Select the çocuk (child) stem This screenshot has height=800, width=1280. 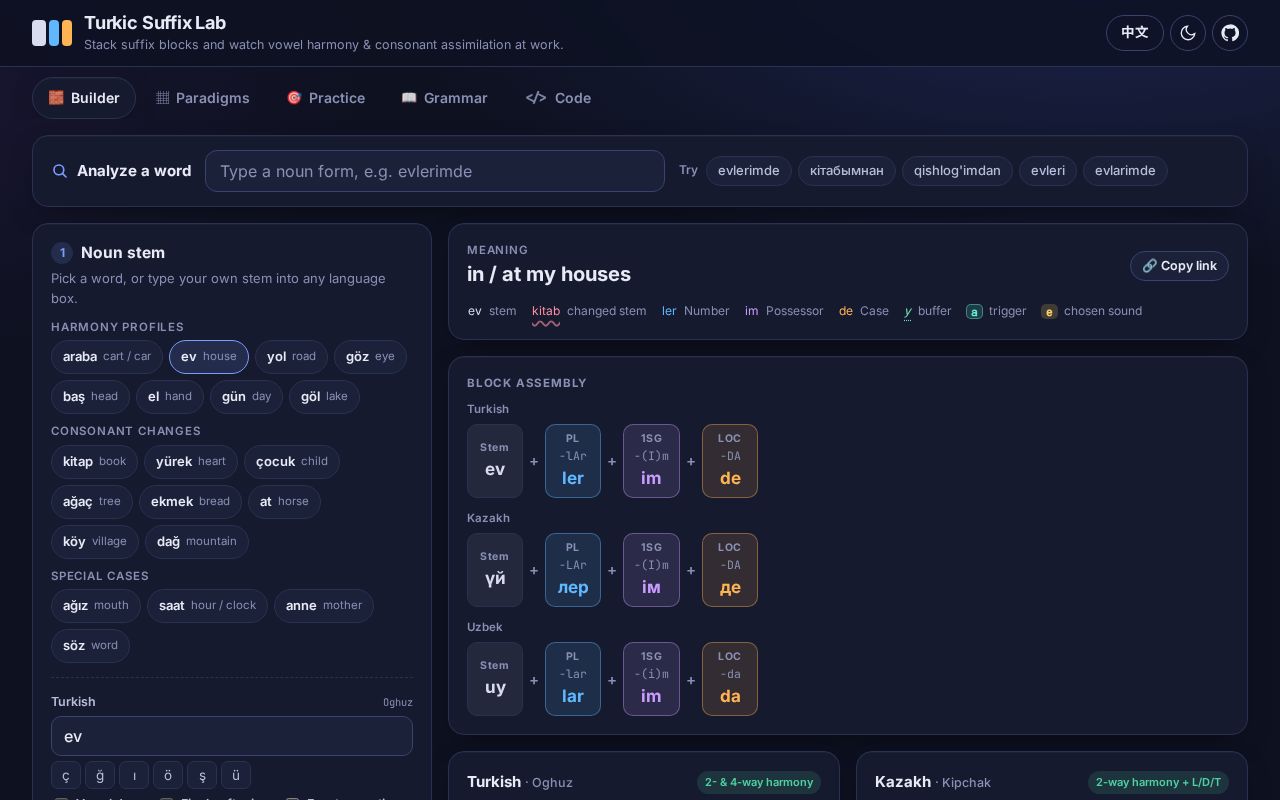[292, 462]
